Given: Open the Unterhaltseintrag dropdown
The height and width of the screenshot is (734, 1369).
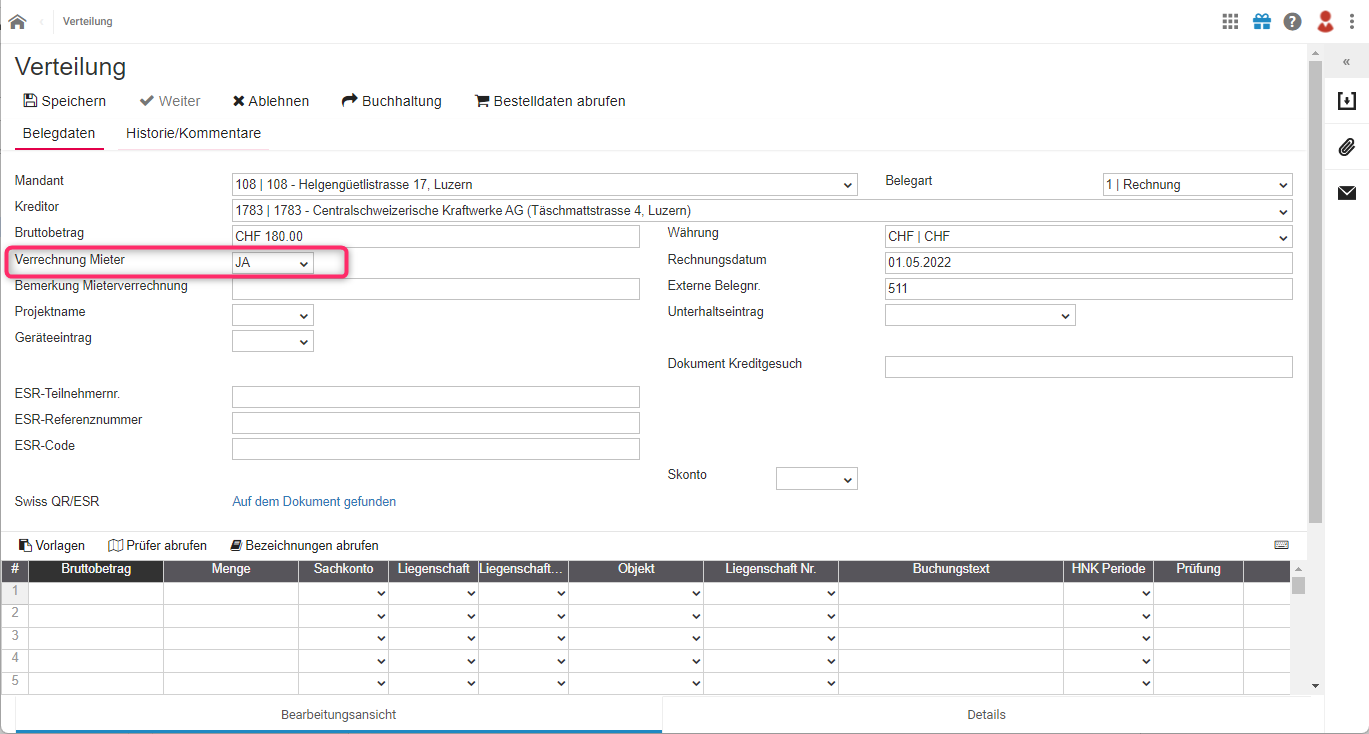Looking at the screenshot, I should click(979, 315).
